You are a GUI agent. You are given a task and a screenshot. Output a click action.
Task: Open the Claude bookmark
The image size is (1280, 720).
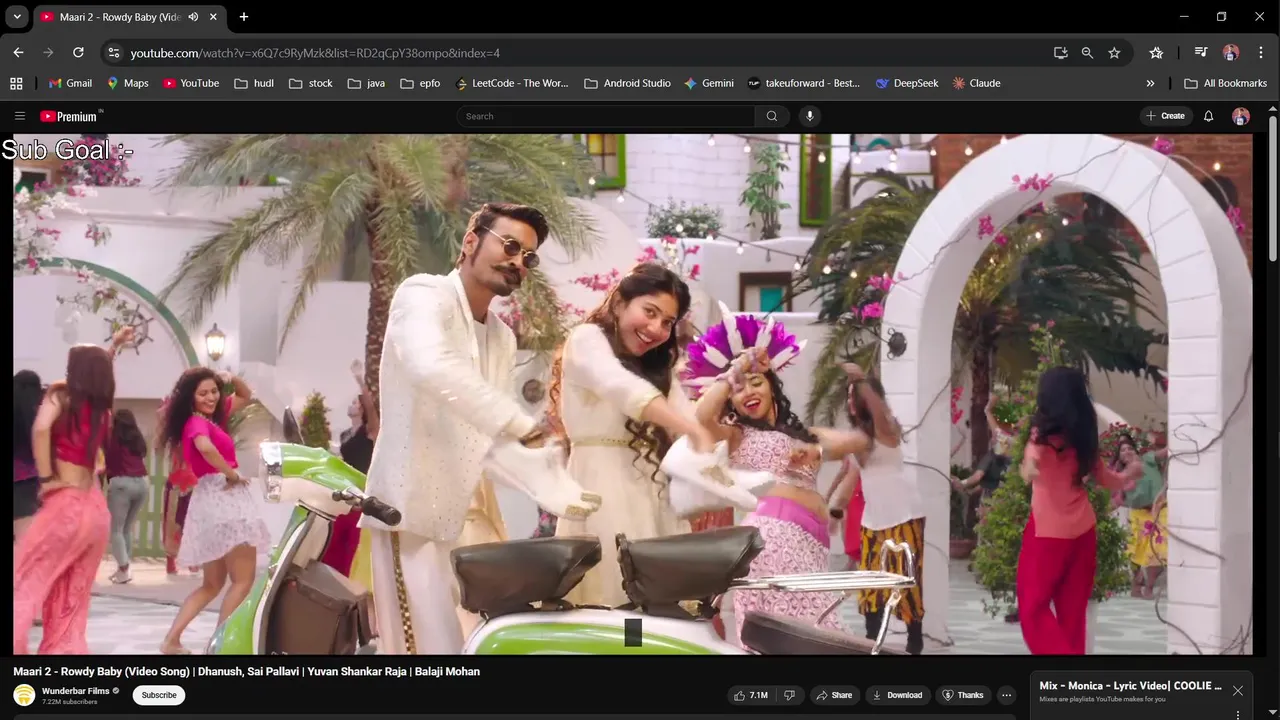[x=976, y=83]
